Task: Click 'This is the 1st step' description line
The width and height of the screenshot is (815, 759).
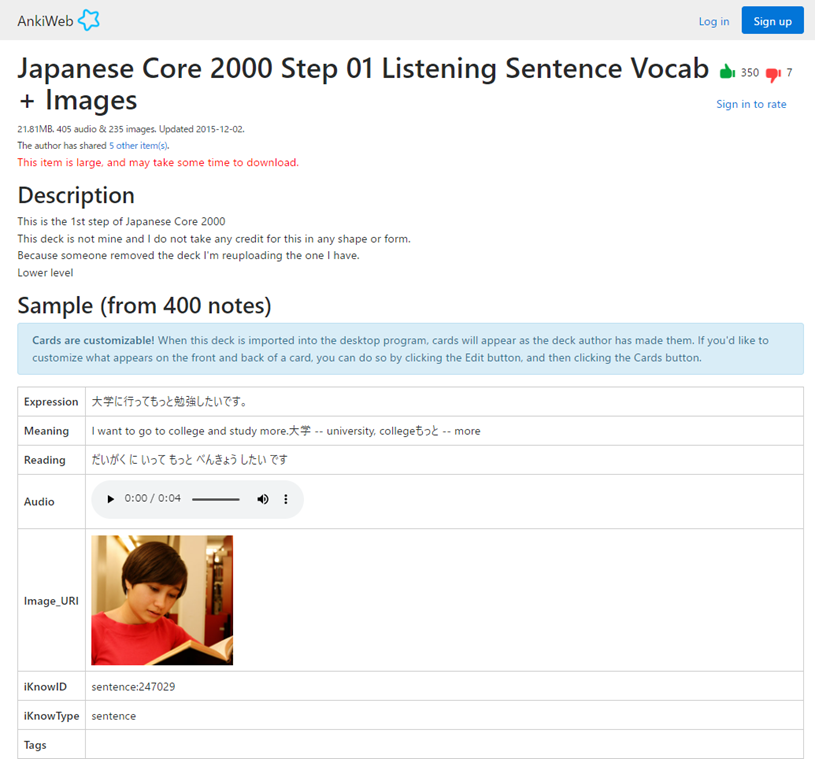Action: pos(121,221)
